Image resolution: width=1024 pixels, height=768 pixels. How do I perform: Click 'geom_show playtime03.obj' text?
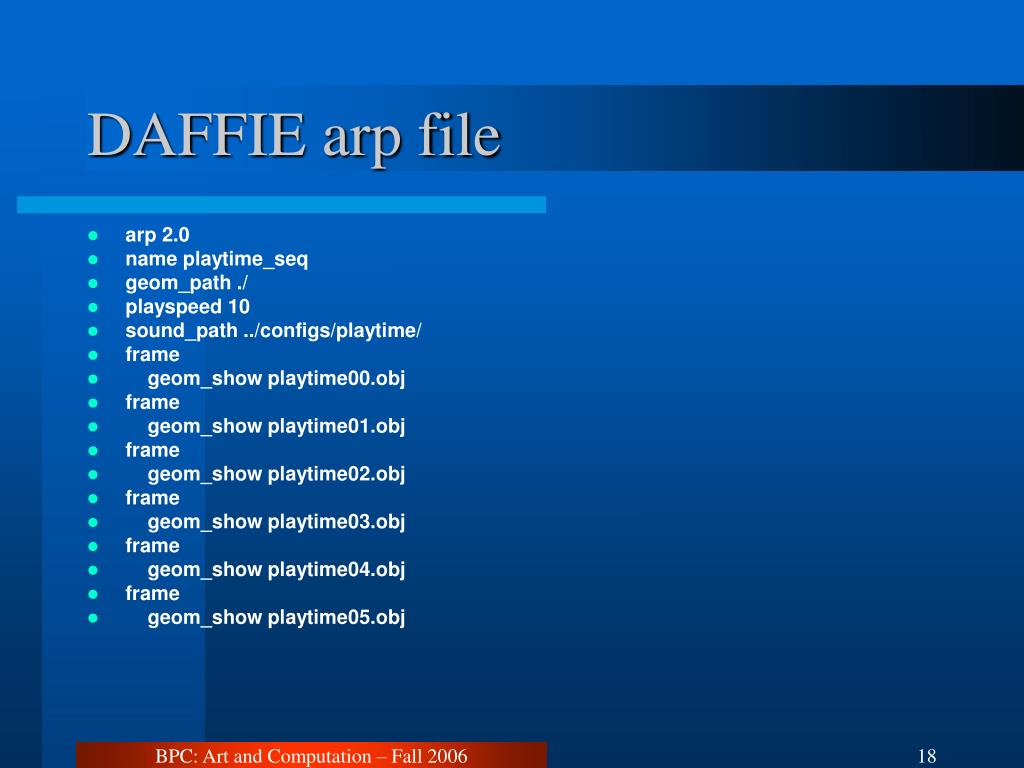point(276,522)
